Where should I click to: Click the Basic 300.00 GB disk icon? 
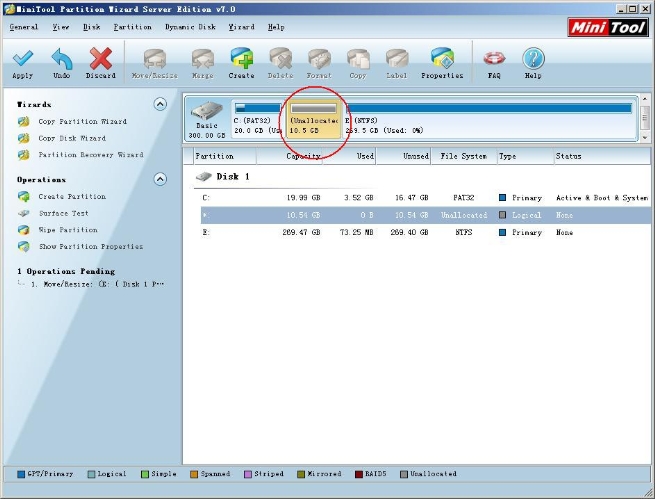207,119
